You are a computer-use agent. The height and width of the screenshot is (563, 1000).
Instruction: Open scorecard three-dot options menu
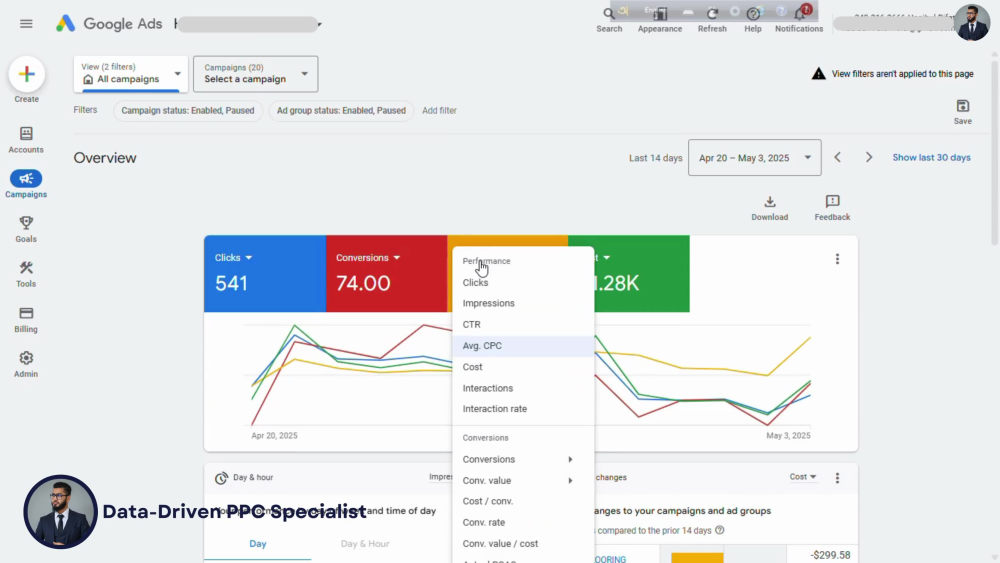tap(837, 259)
